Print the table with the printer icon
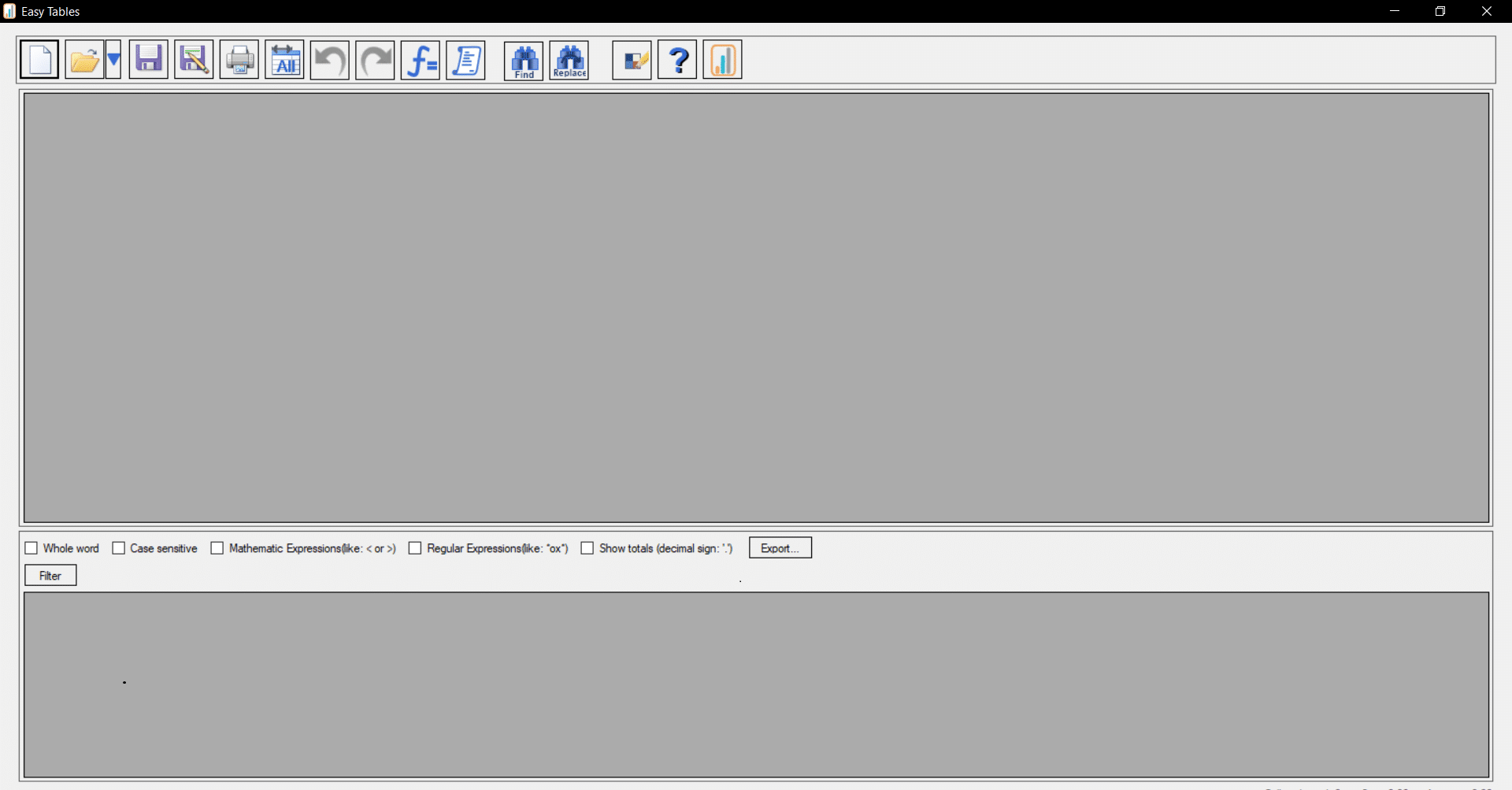Image resolution: width=1512 pixels, height=790 pixels. 239,60
